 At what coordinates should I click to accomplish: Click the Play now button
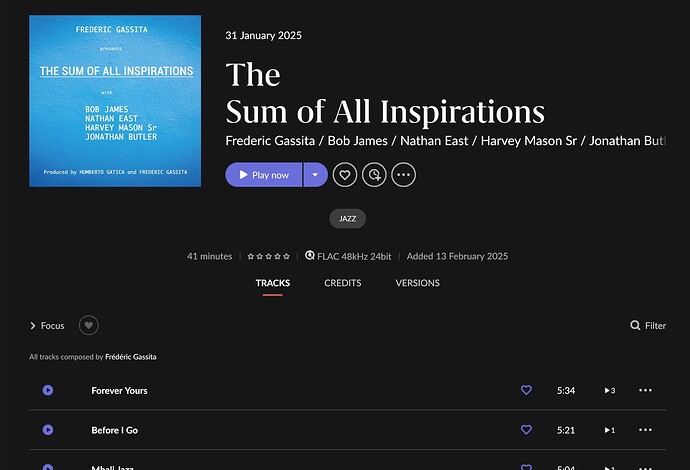click(x=264, y=175)
